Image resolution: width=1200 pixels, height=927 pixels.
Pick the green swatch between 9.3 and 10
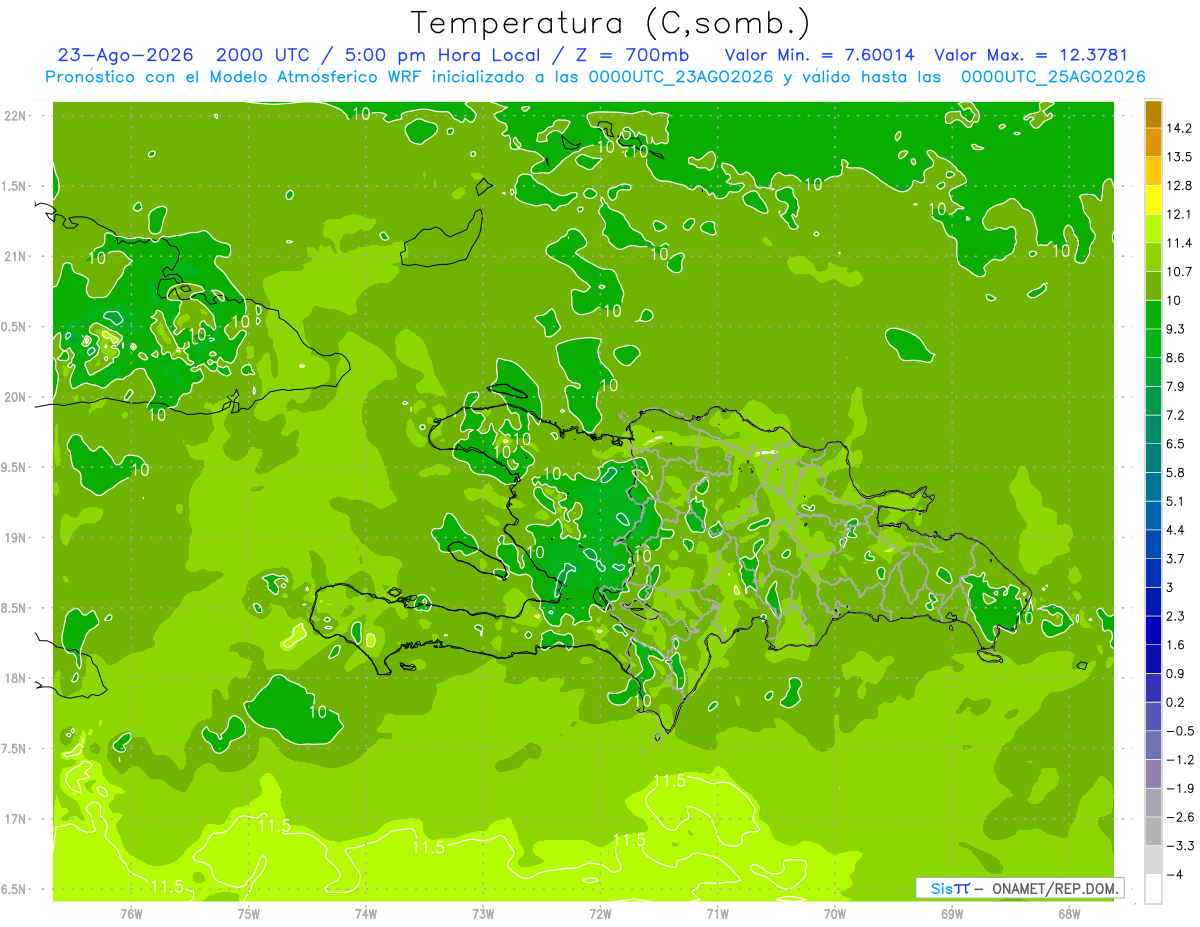click(1153, 315)
